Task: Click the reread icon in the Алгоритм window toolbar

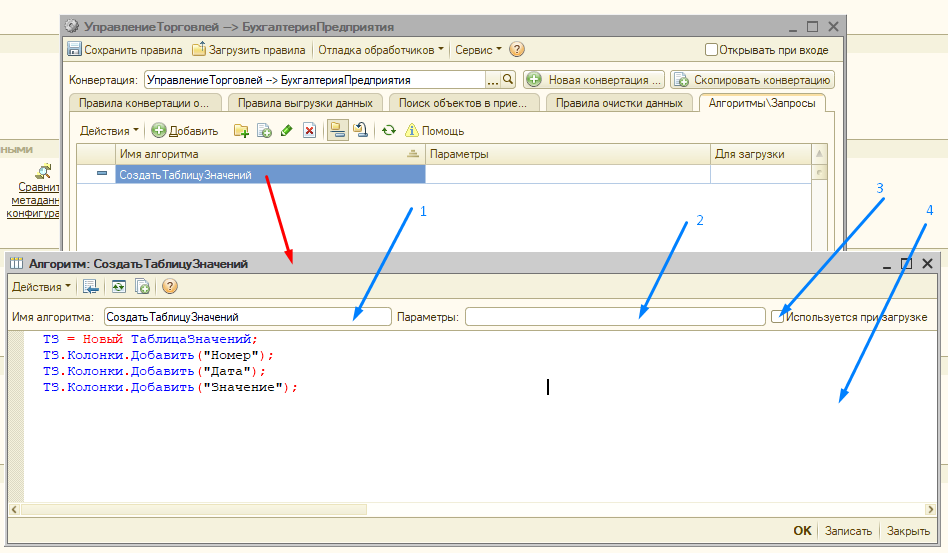Action: point(119,286)
